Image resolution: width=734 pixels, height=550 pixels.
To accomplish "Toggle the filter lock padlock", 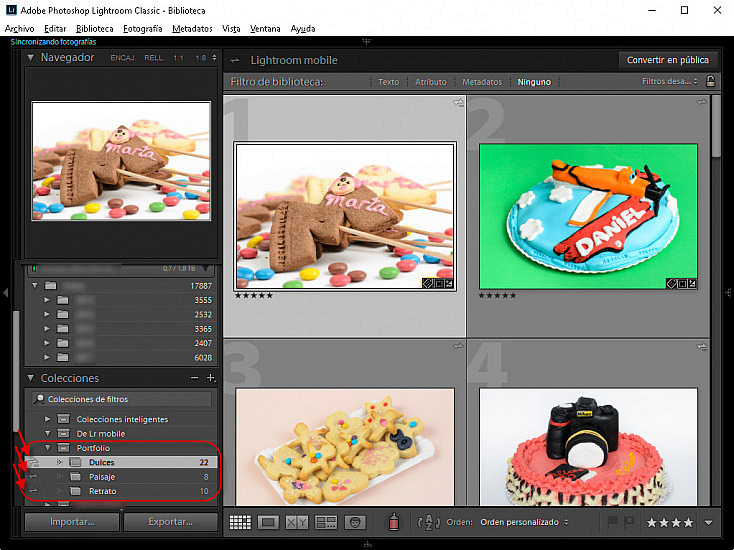I will [x=710, y=81].
